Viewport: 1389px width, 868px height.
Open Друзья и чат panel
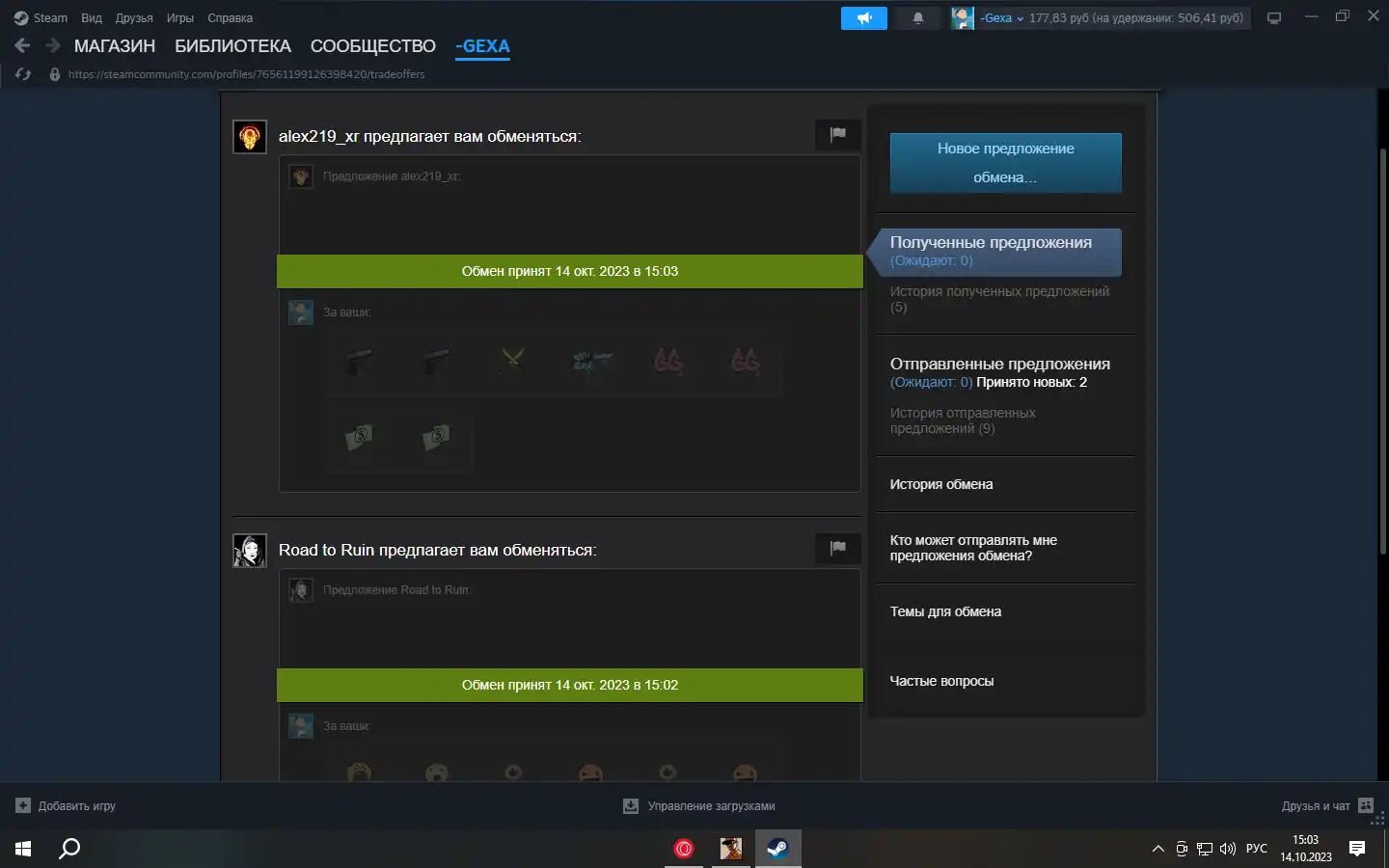(1327, 806)
